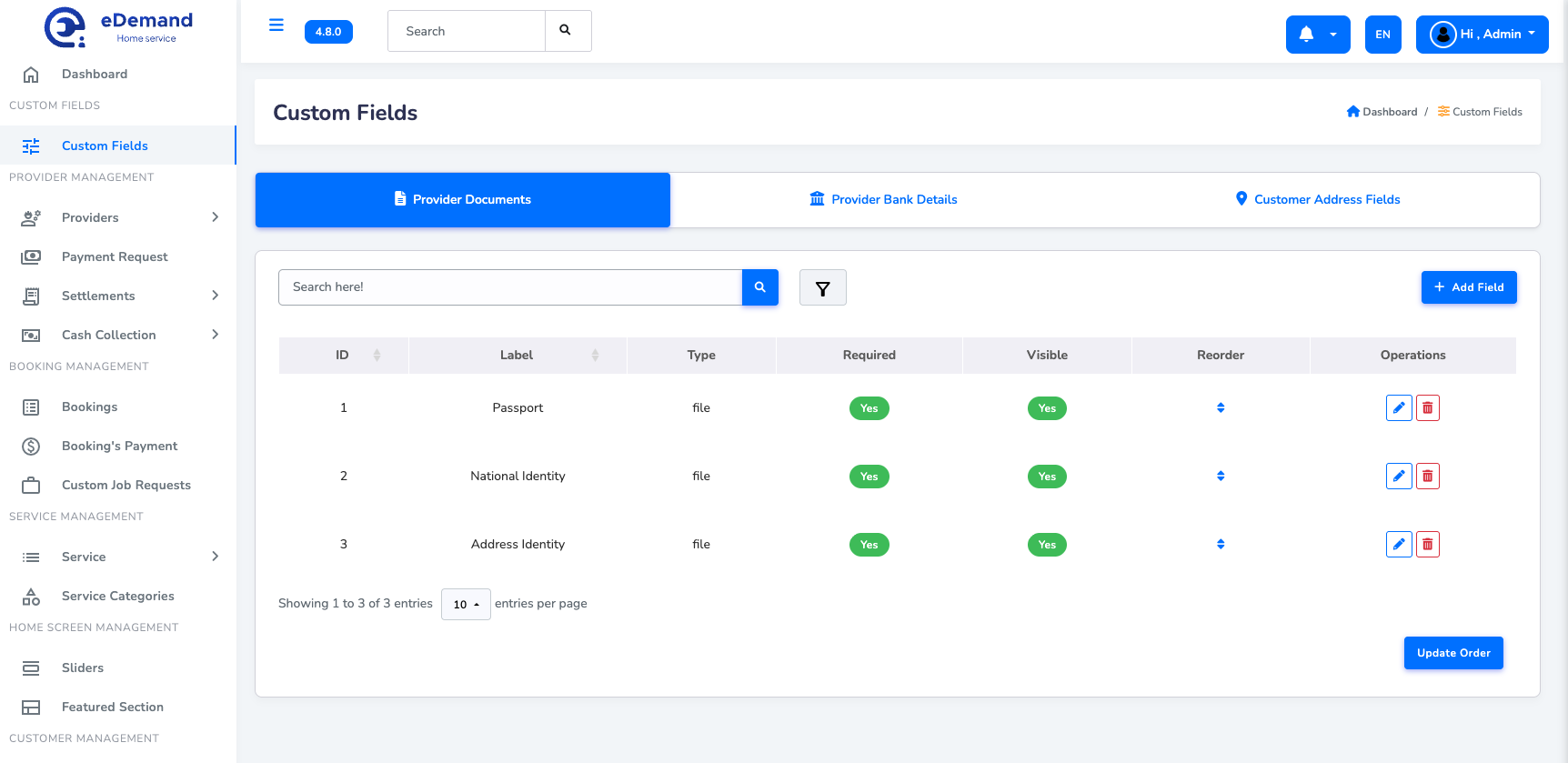Click the Service Categories shapes icon
1568x763 pixels.
pyautogui.click(x=31, y=596)
